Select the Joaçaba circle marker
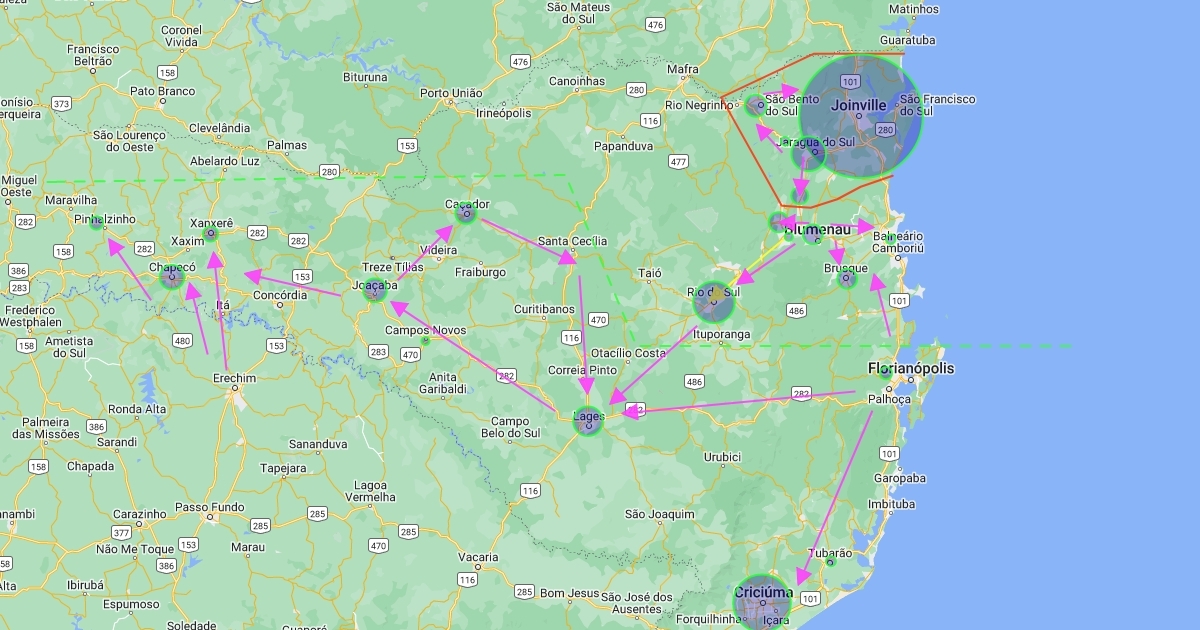This screenshot has width=1200, height=630. [374, 291]
